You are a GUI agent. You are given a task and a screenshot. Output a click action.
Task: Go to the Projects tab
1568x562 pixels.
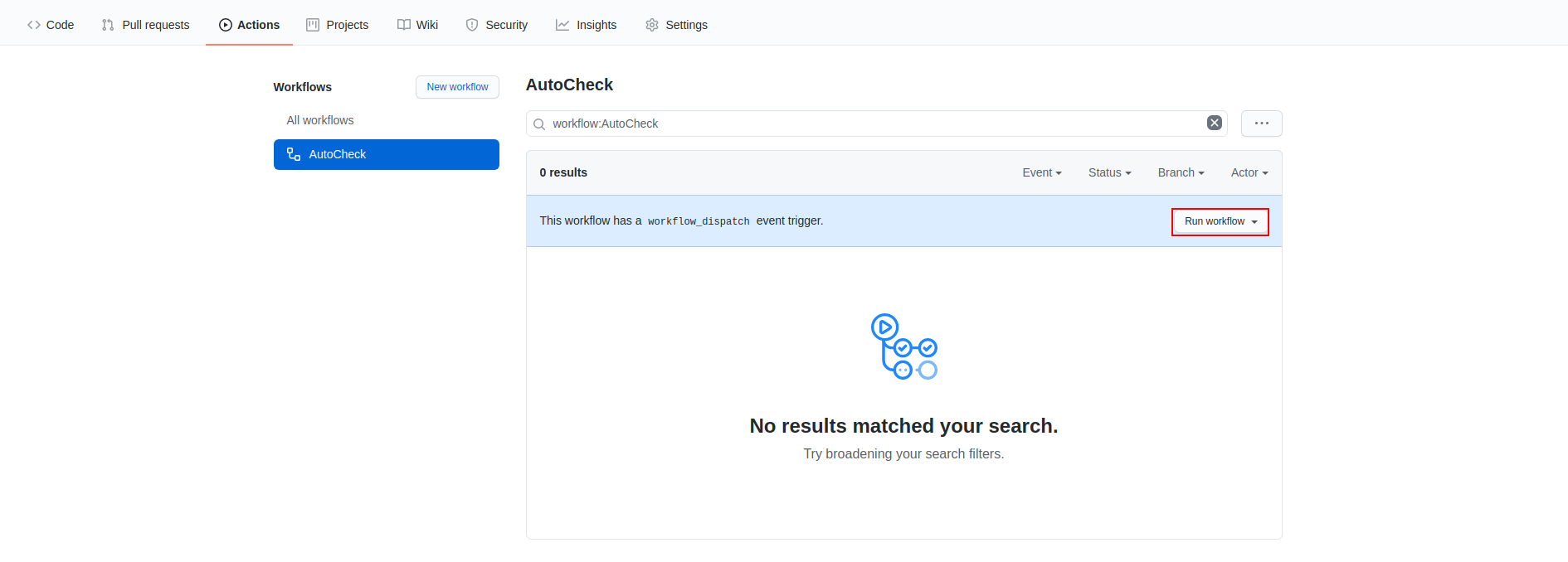[337, 25]
